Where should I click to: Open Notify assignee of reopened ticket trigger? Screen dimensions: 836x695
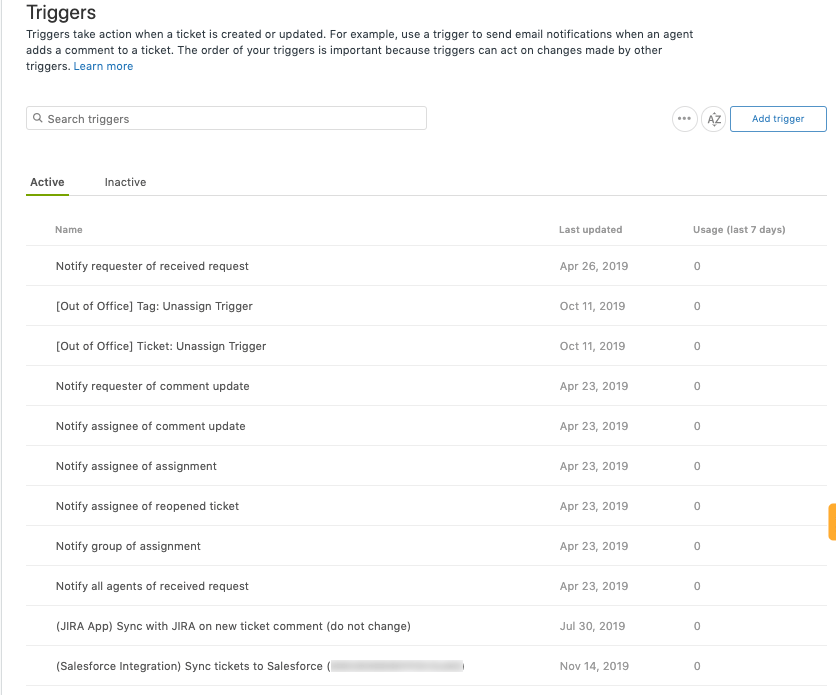[147, 506]
